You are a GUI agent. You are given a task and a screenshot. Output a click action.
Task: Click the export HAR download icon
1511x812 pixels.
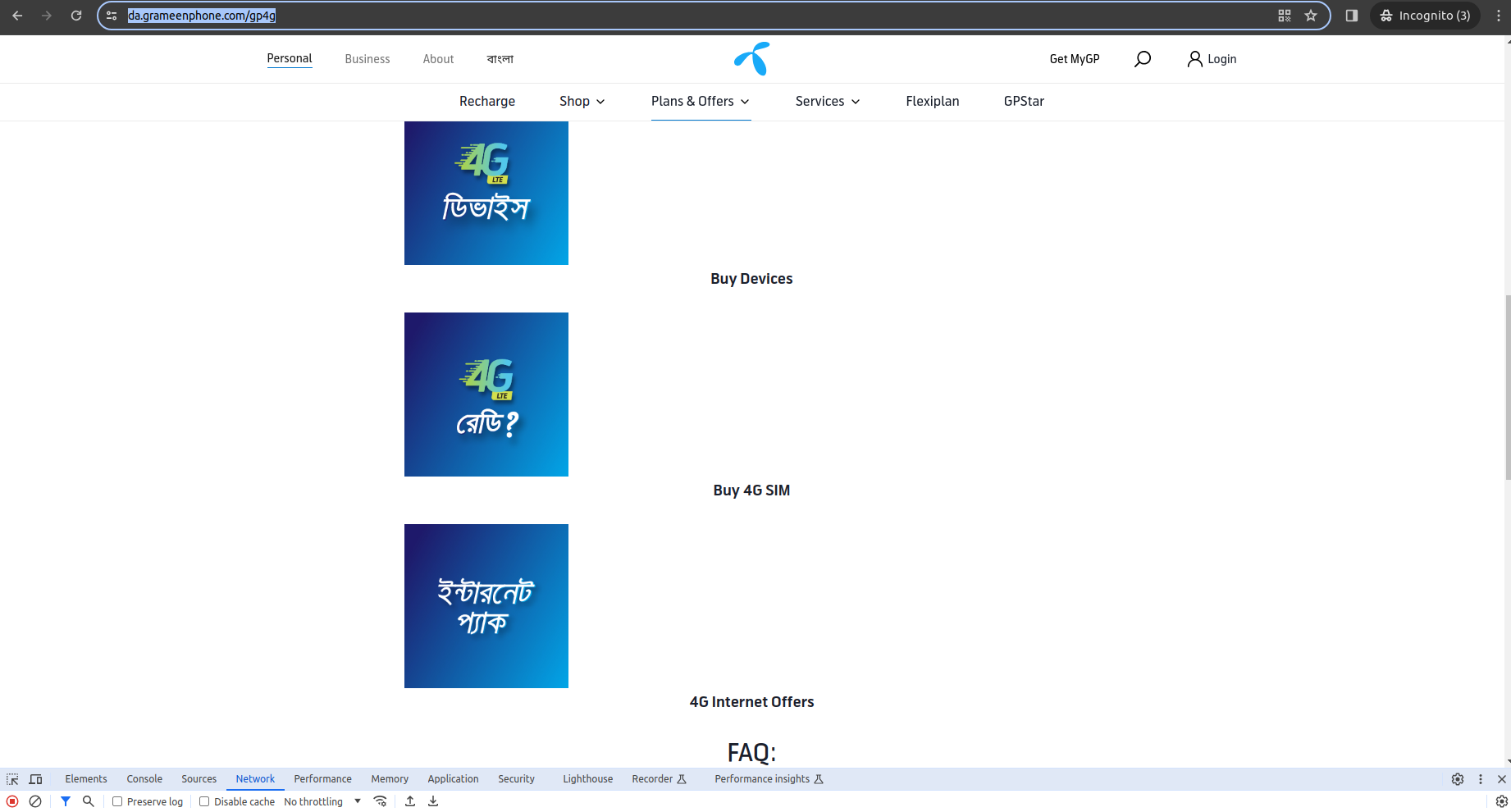433,801
